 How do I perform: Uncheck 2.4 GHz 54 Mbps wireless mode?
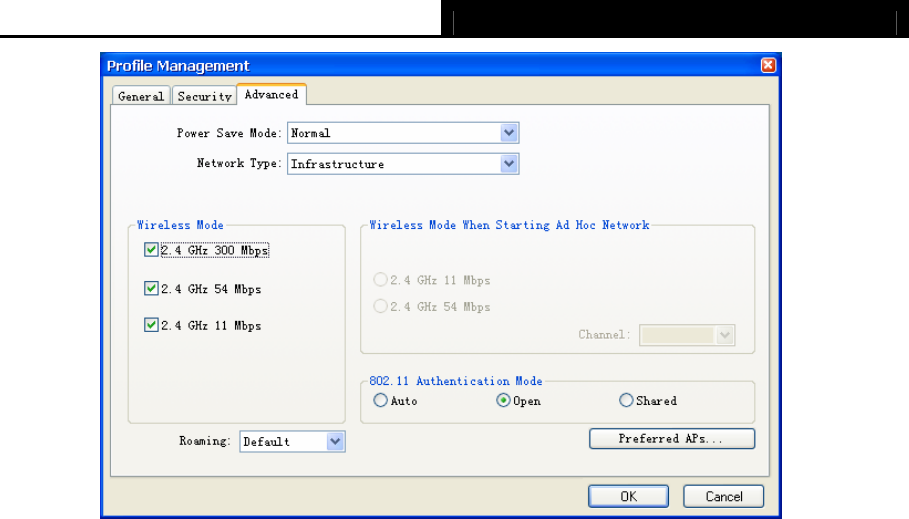151,288
